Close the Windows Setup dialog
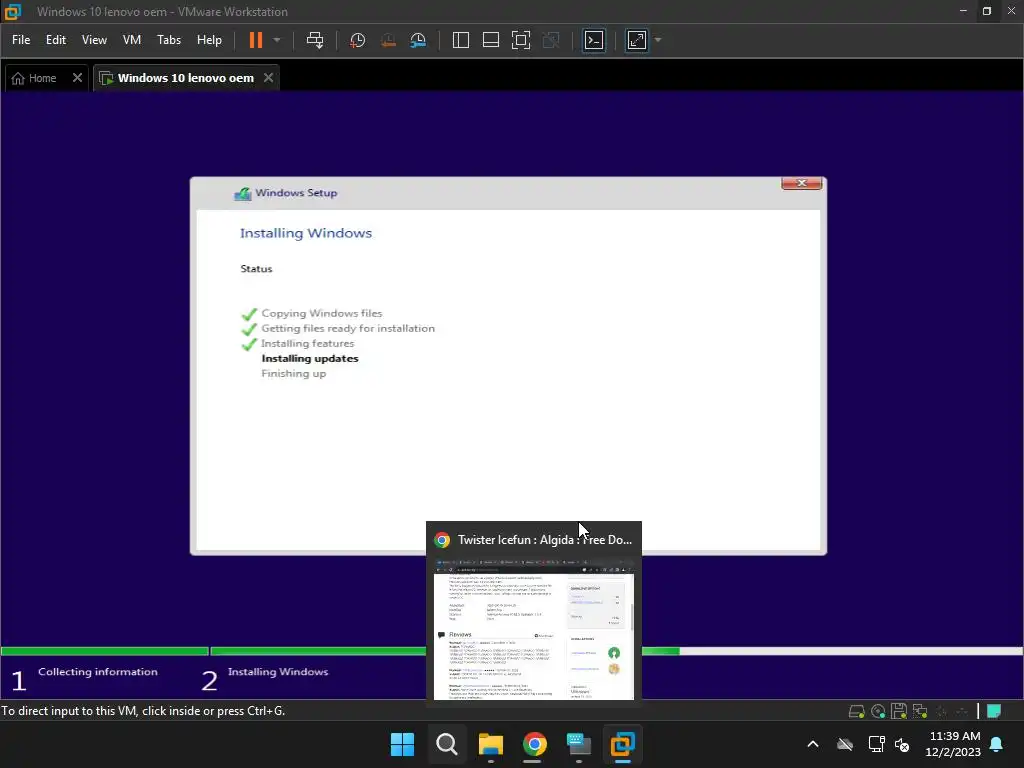 (x=801, y=183)
